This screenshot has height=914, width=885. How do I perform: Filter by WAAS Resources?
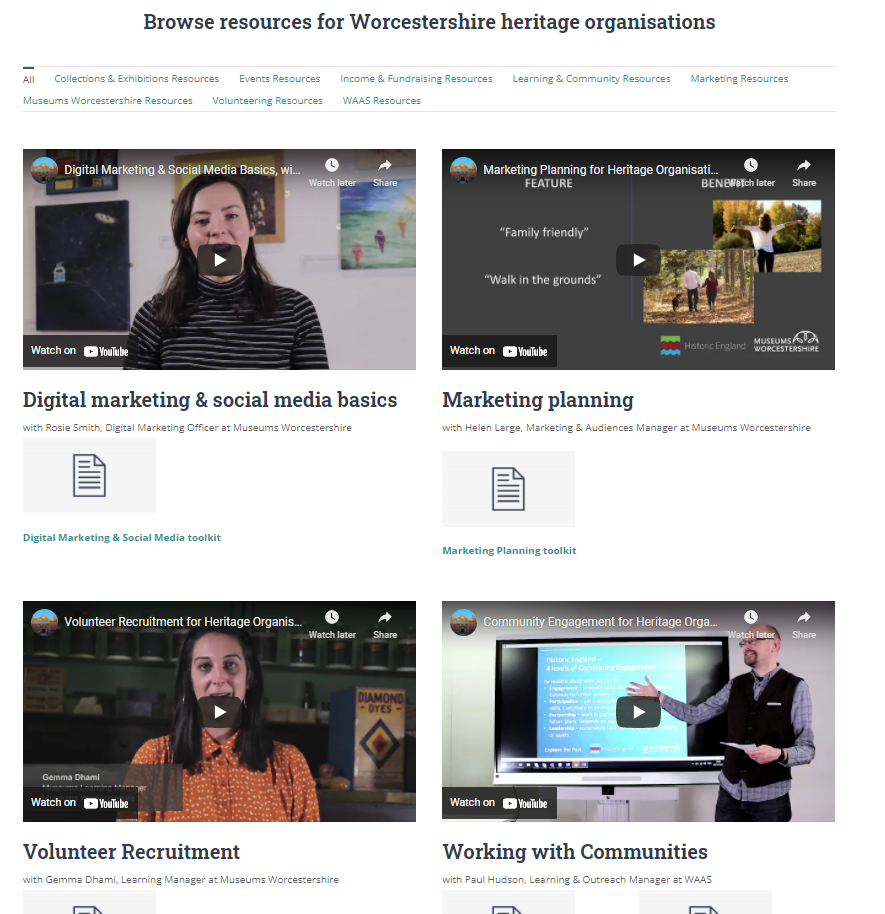click(381, 101)
